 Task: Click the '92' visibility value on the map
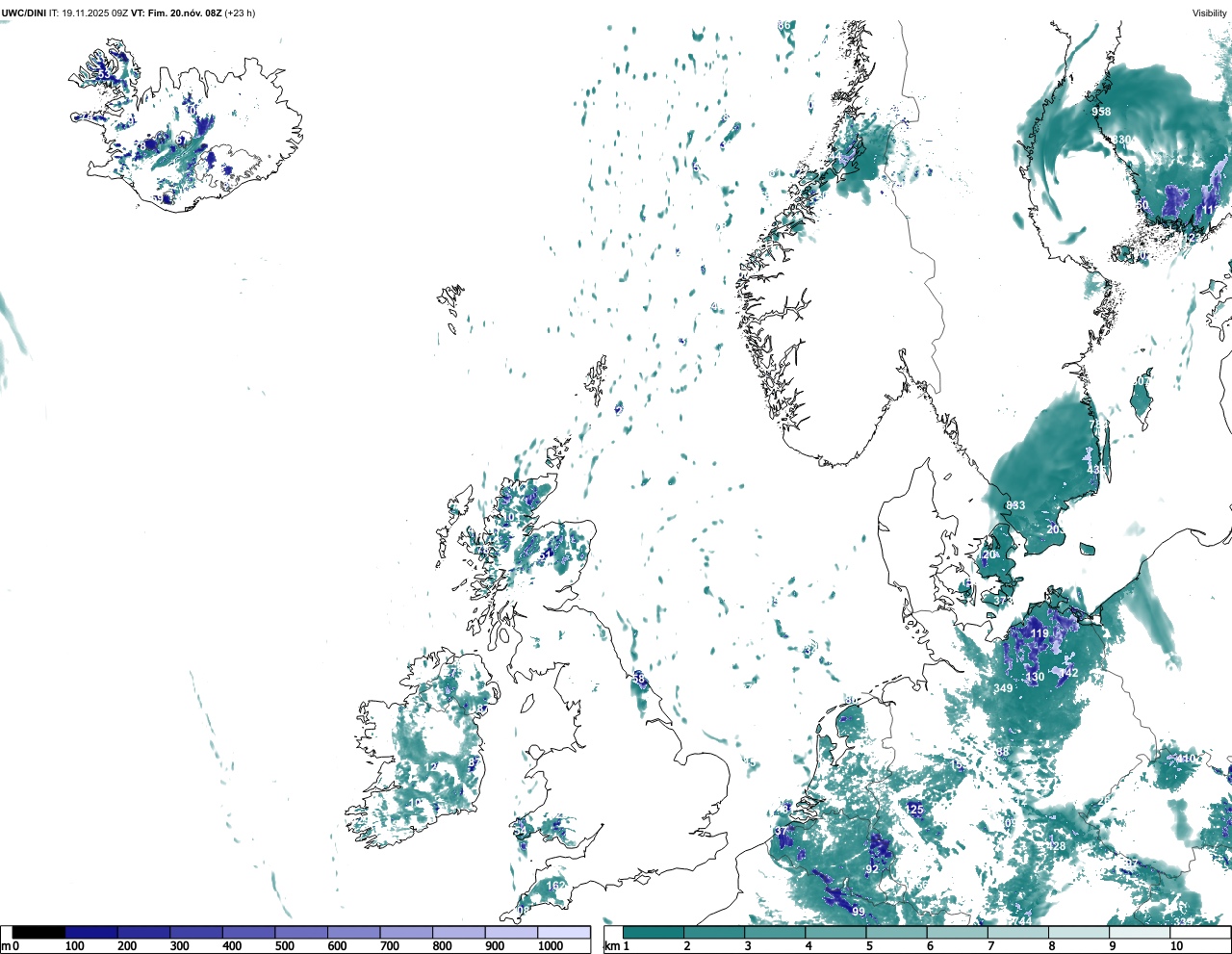pos(872,869)
